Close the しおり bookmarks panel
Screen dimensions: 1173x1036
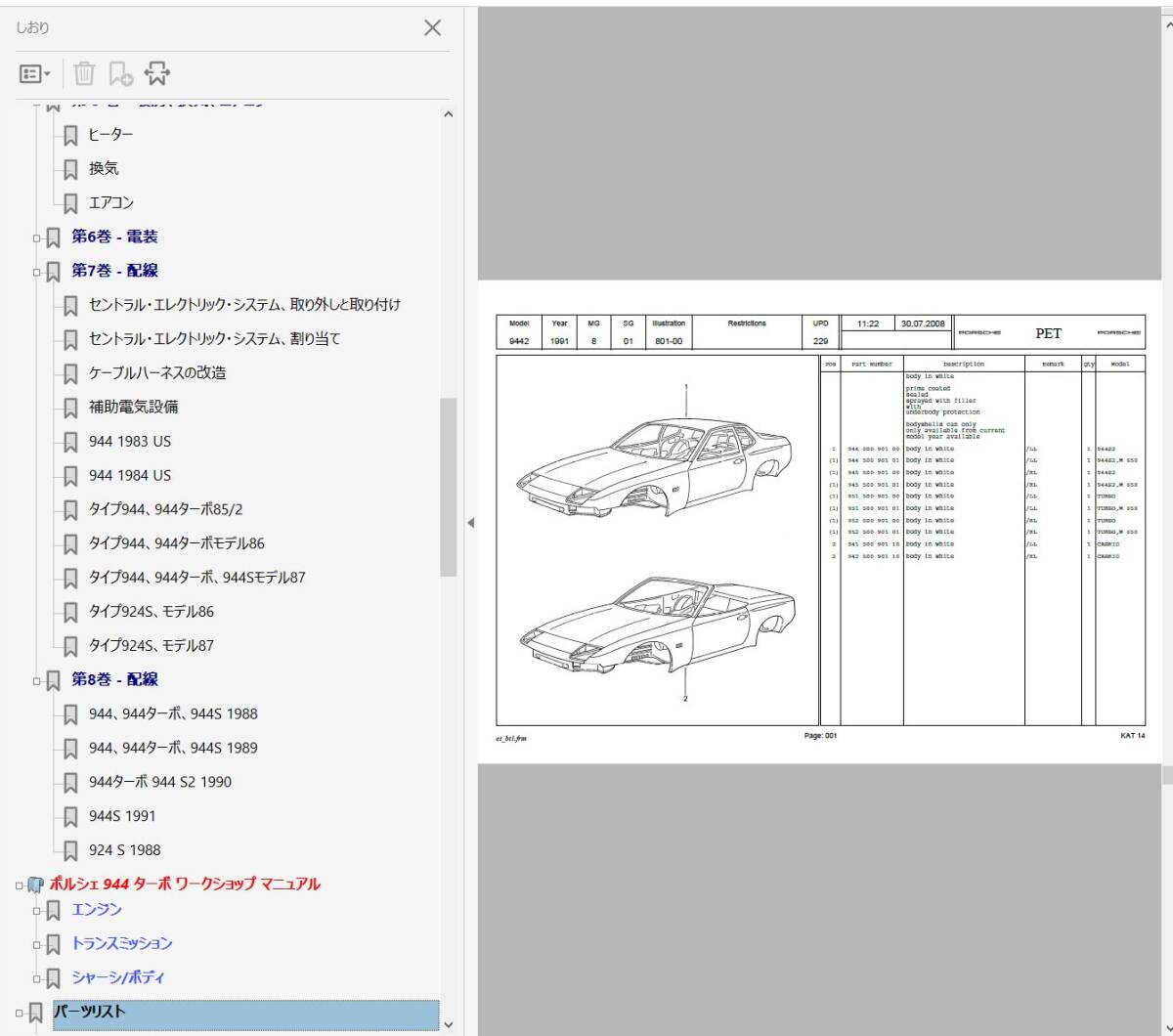432,27
